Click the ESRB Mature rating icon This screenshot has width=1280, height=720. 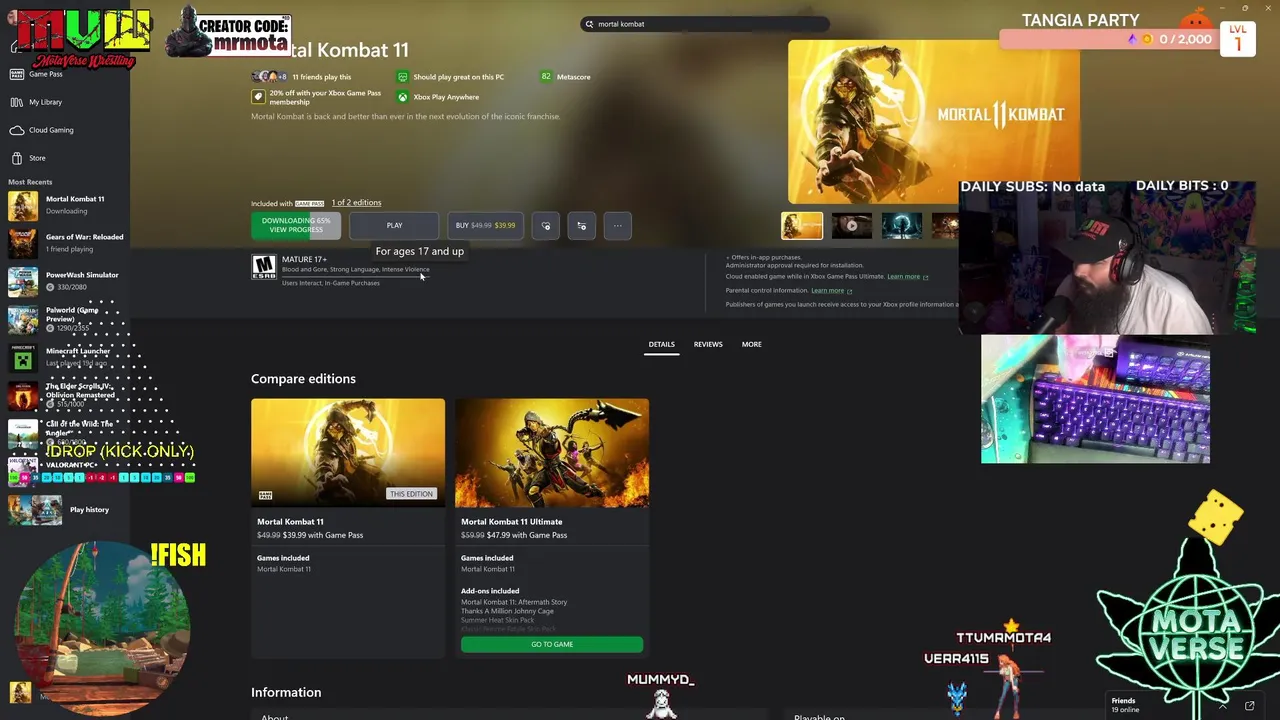coord(264,267)
